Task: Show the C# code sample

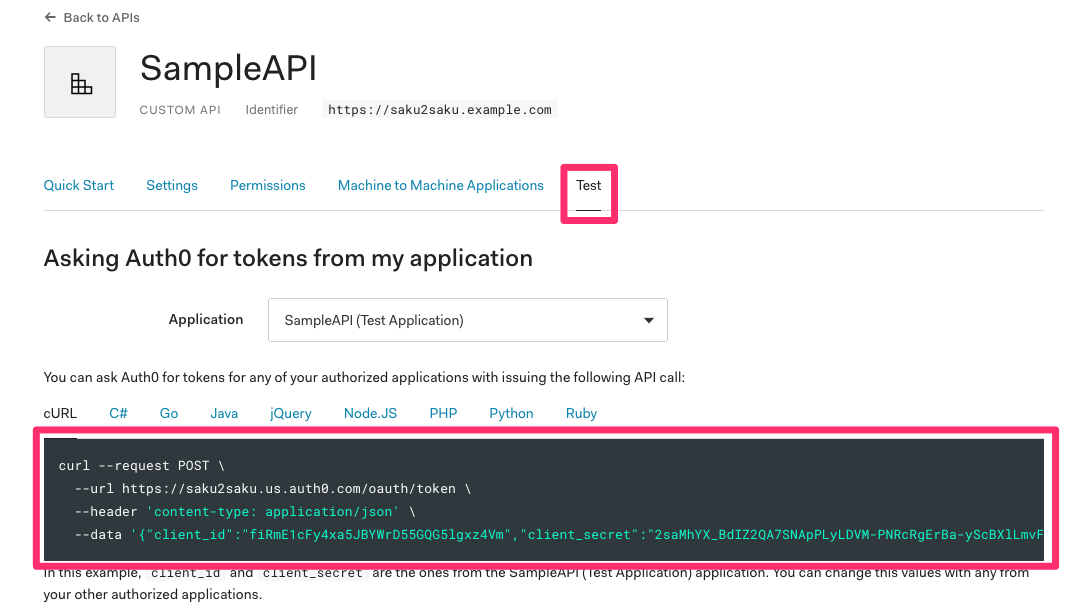Action: coord(118,413)
